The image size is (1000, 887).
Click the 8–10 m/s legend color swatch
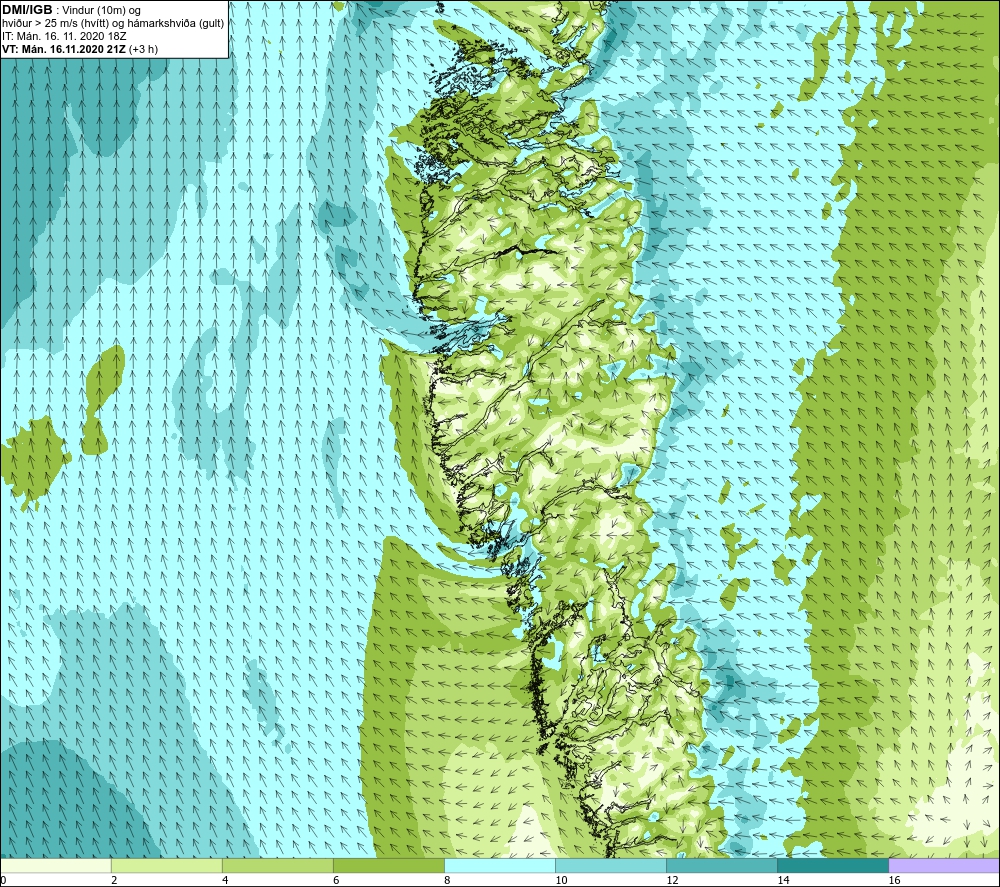(x=499, y=866)
